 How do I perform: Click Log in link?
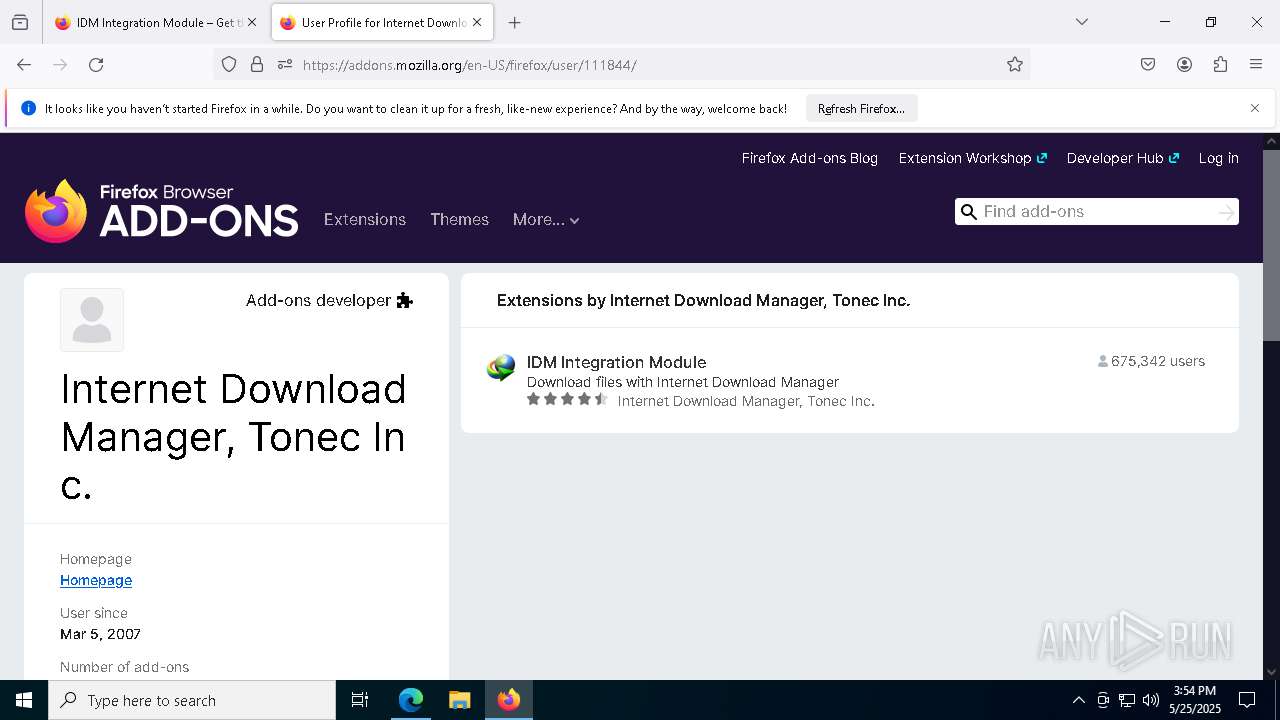1218,158
